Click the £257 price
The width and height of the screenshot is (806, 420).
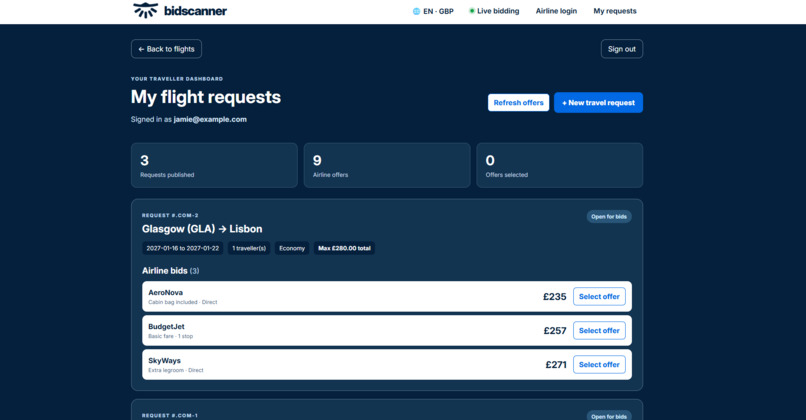coord(555,331)
